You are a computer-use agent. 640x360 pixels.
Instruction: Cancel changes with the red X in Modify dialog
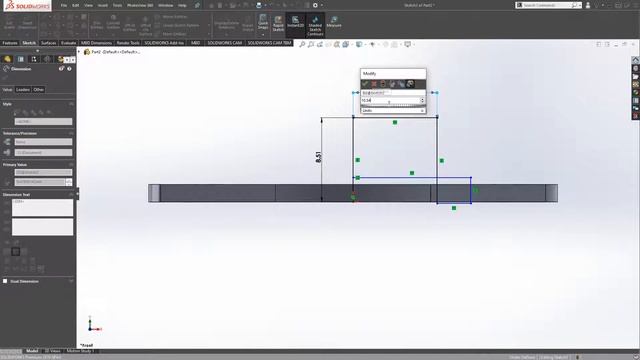[374, 84]
